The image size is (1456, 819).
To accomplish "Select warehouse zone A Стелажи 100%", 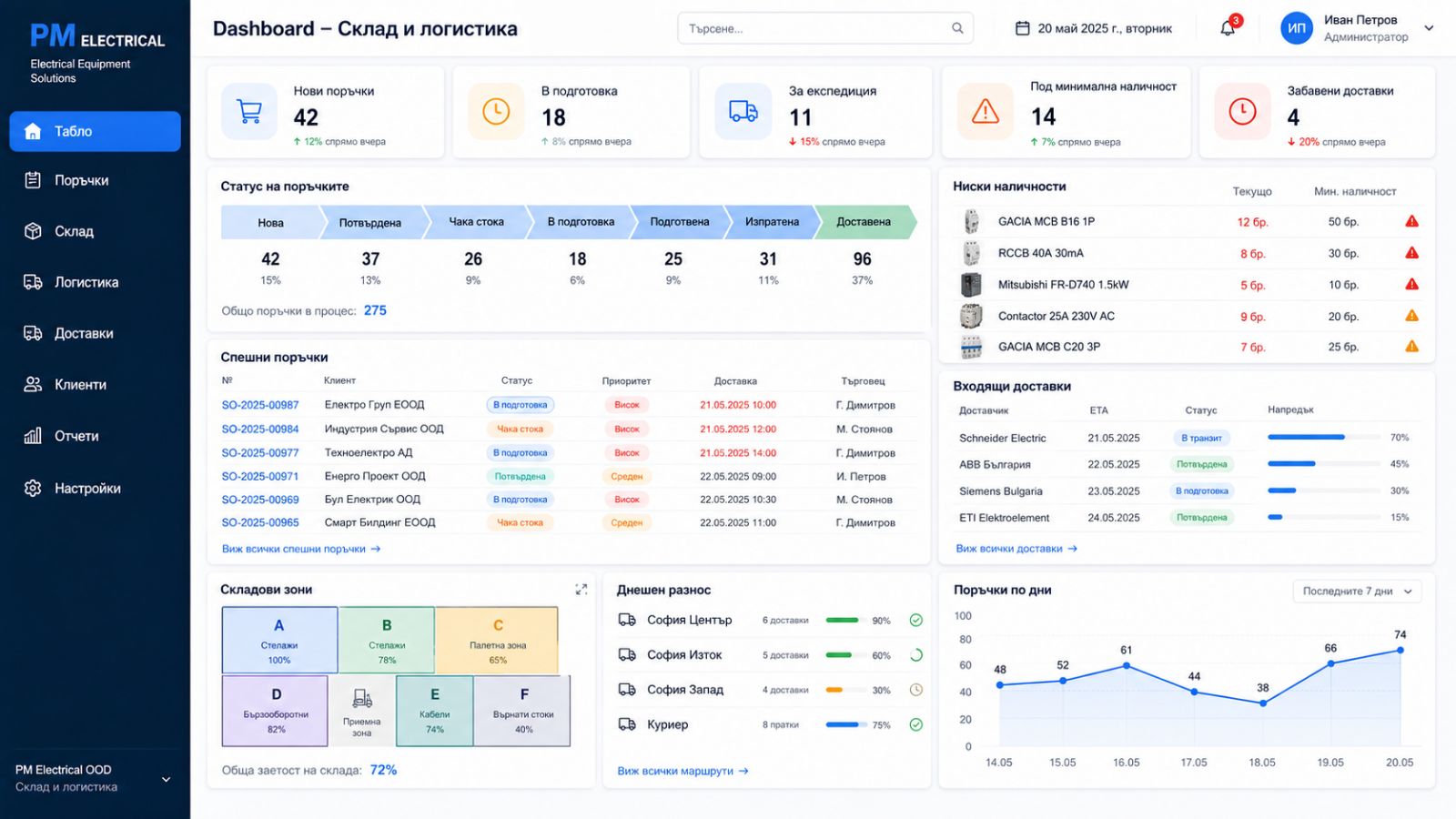I will 279,641.
